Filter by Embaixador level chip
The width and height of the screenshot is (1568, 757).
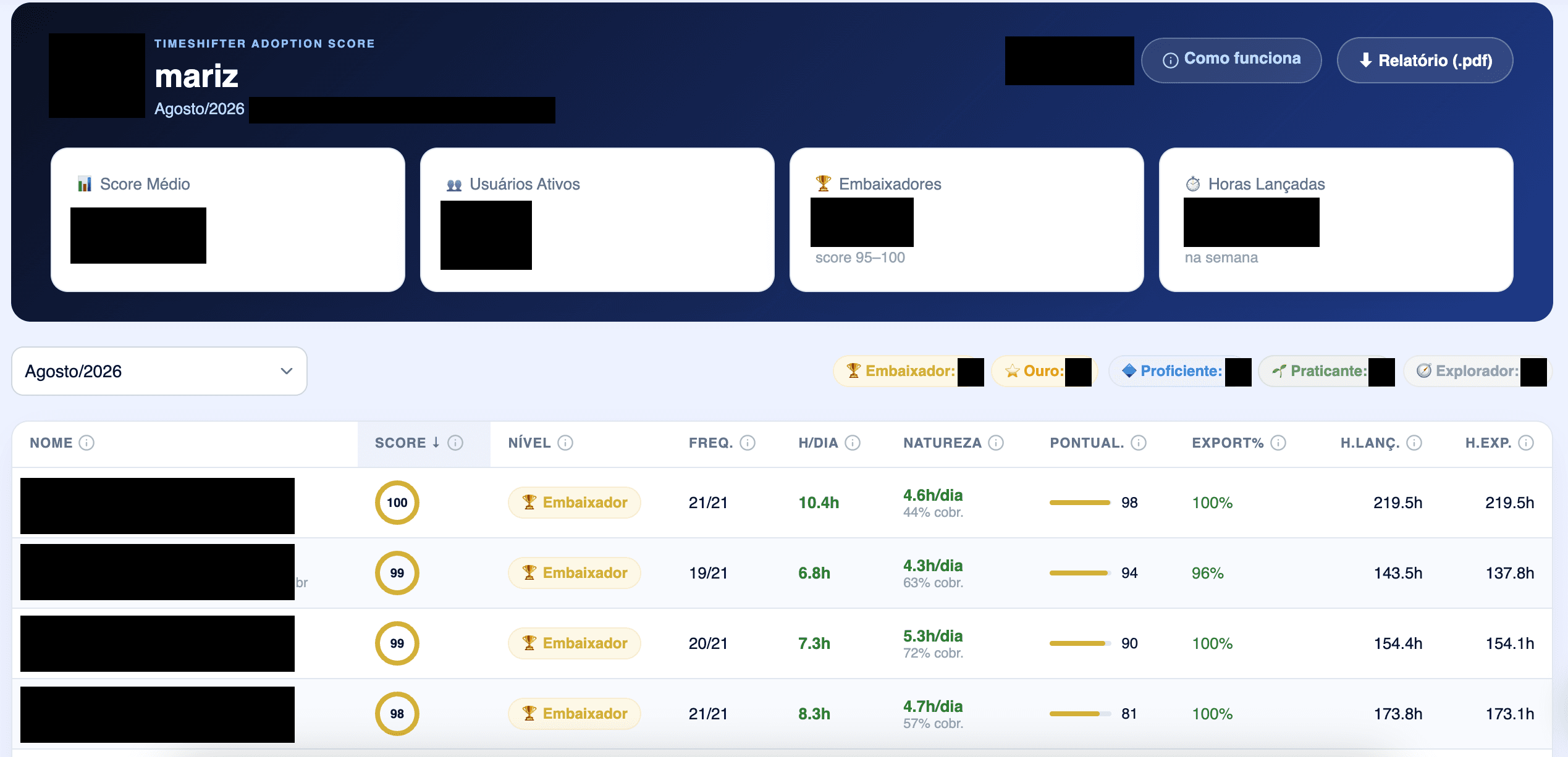[909, 371]
